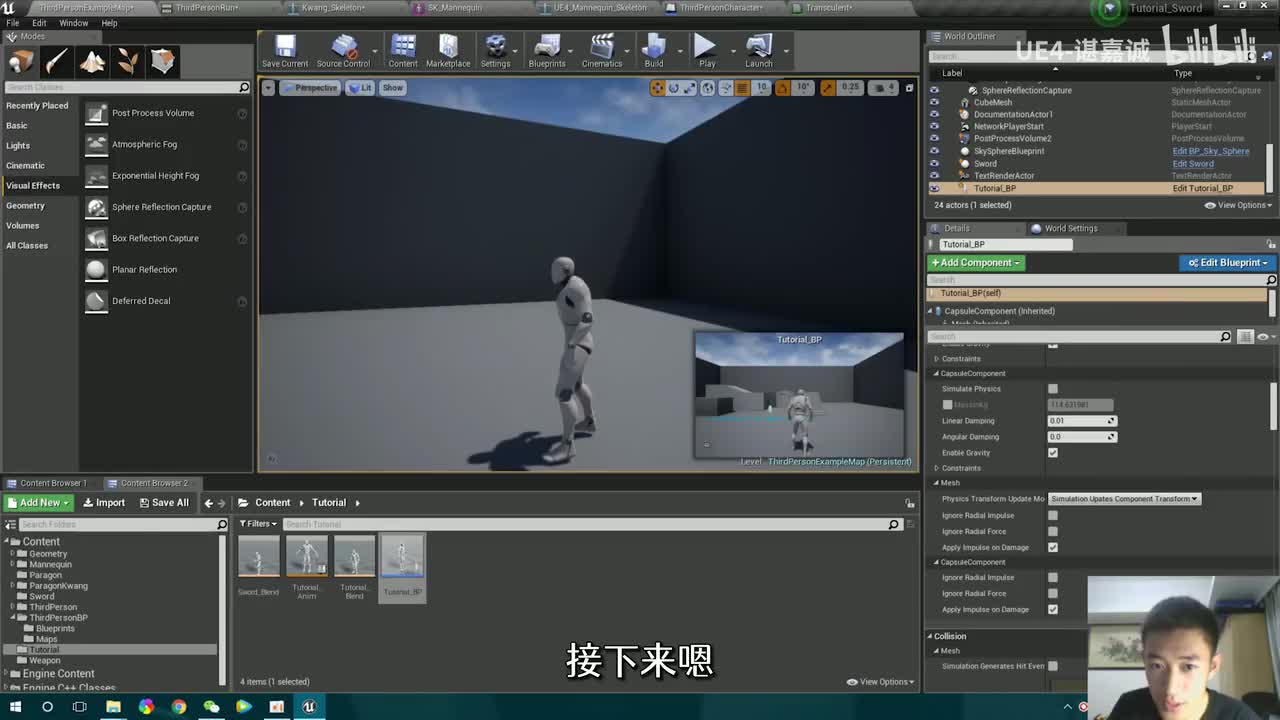Viewport: 1280px width, 720px height.
Task: Toggle visibility of CubeMesh in World Outliner
Action: 935,102
